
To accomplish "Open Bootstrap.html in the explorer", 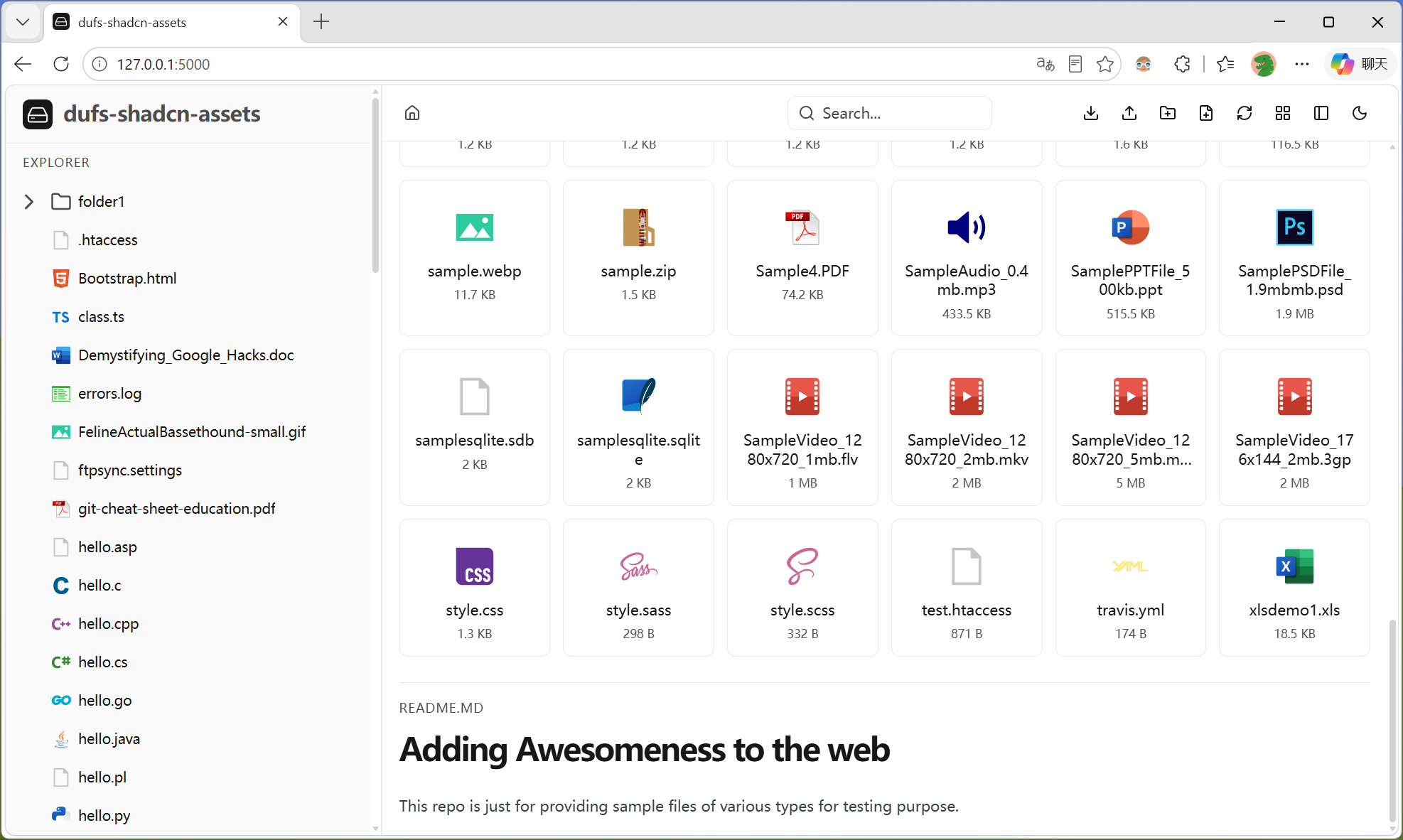I will (x=127, y=279).
